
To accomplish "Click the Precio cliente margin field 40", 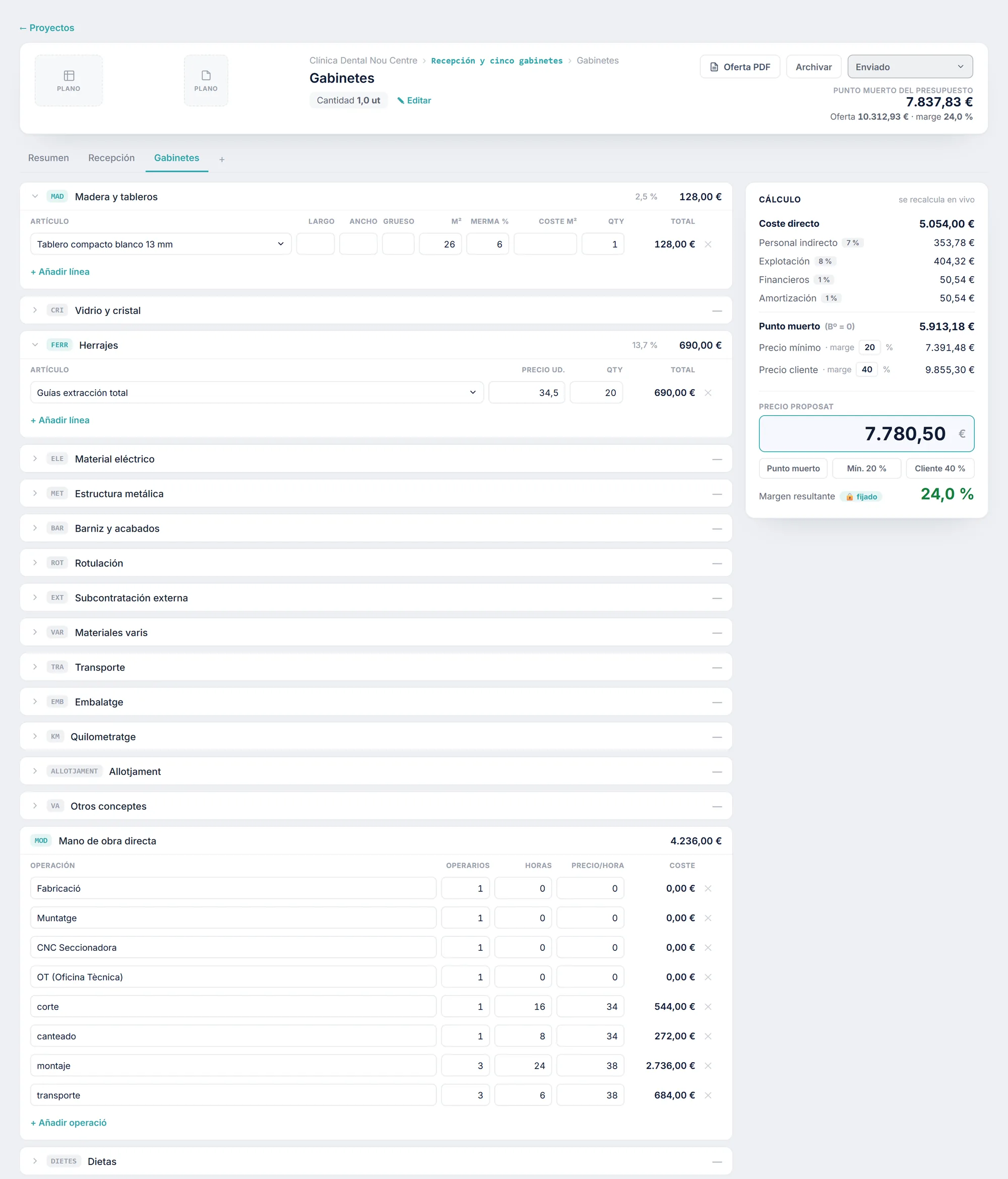I will (866, 369).
